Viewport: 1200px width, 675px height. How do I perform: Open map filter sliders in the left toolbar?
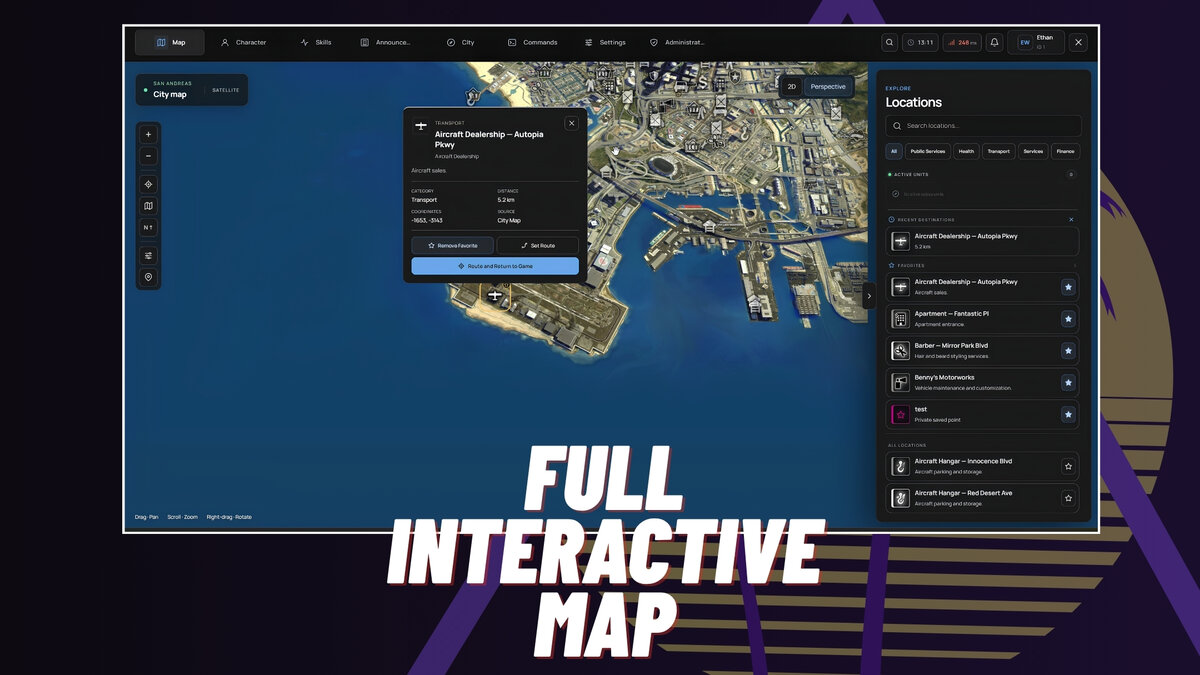click(149, 256)
